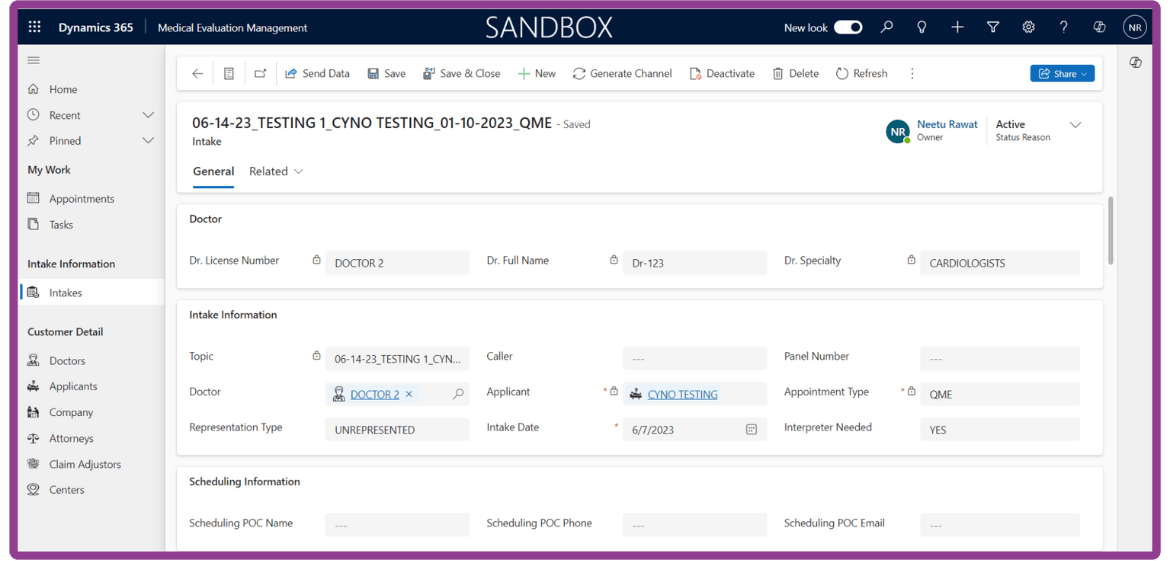Open Claim Adjustors in the sidebar
This screenshot has height=561, width=1170.
tap(85, 464)
